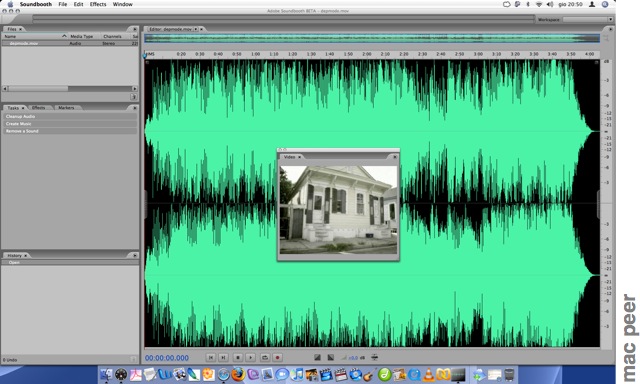The width and height of the screenshot is (640, 384).
Task: Toggle loop playback button
Action: 265,357
